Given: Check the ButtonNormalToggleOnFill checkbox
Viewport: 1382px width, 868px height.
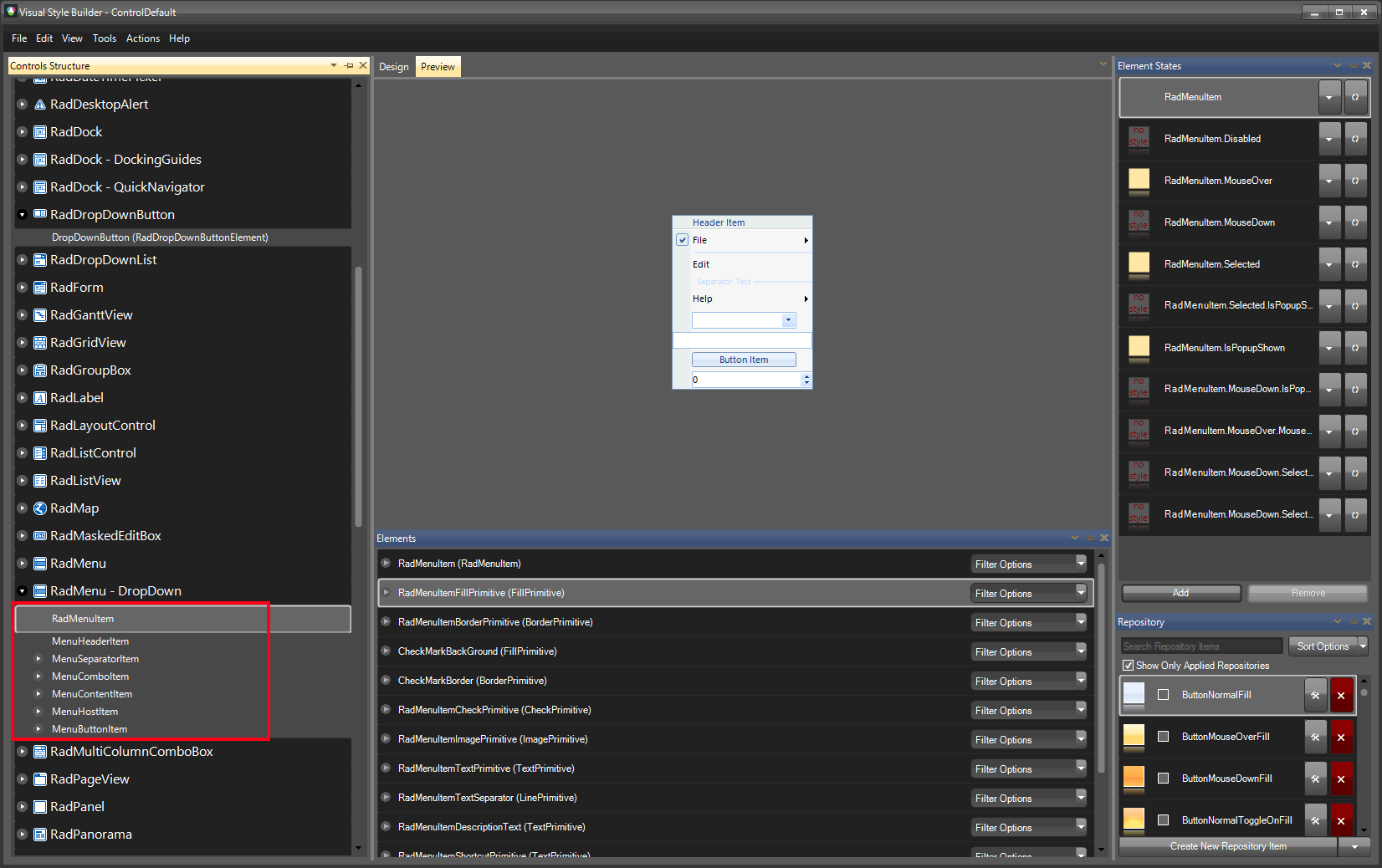Looking at the screenshot, I should pyautogui.click(x=1163, y=820).
